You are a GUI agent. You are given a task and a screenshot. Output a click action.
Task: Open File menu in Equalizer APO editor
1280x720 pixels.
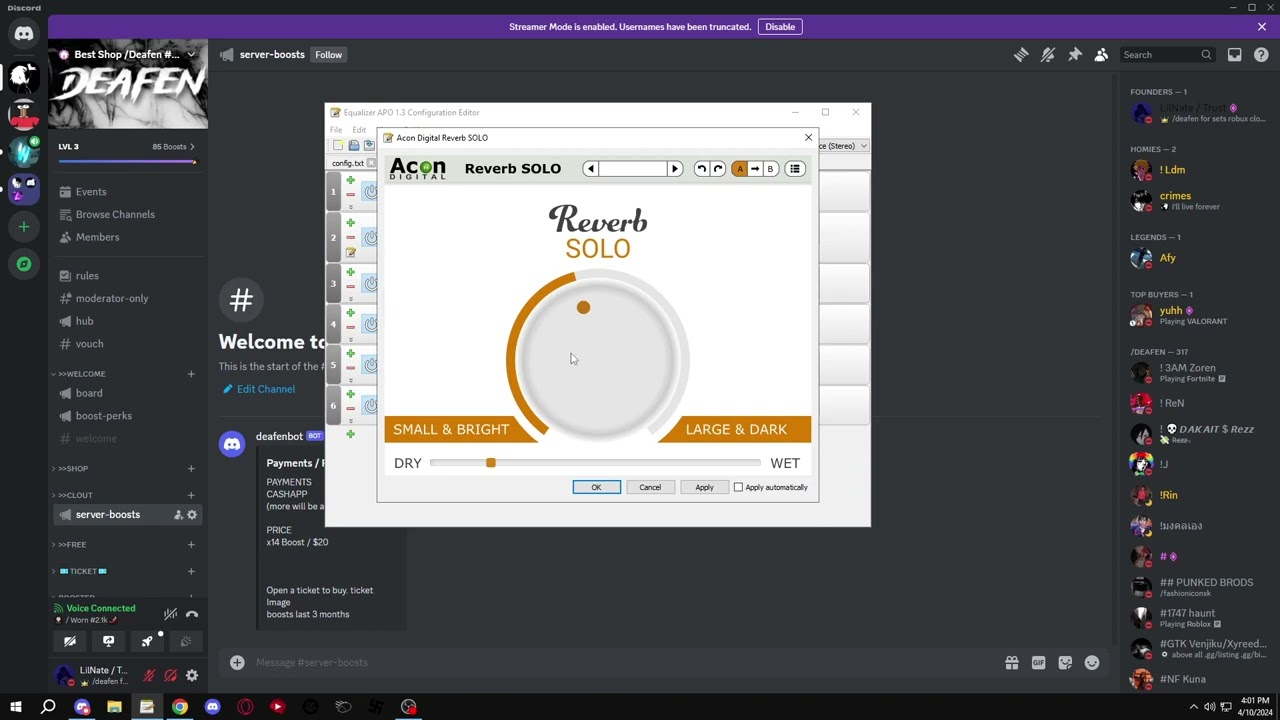pos(336,130)
